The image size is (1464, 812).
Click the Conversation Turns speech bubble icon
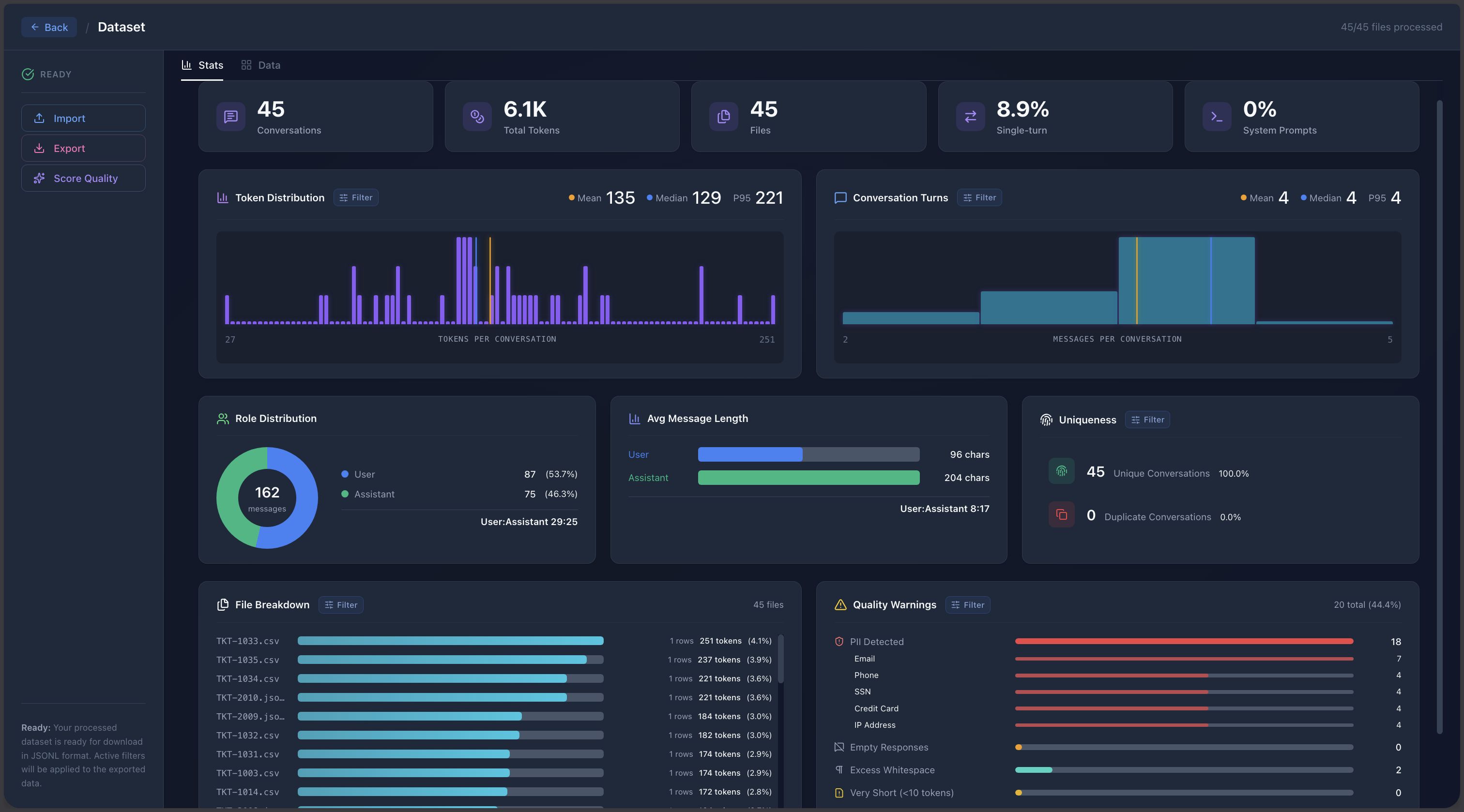840,198
